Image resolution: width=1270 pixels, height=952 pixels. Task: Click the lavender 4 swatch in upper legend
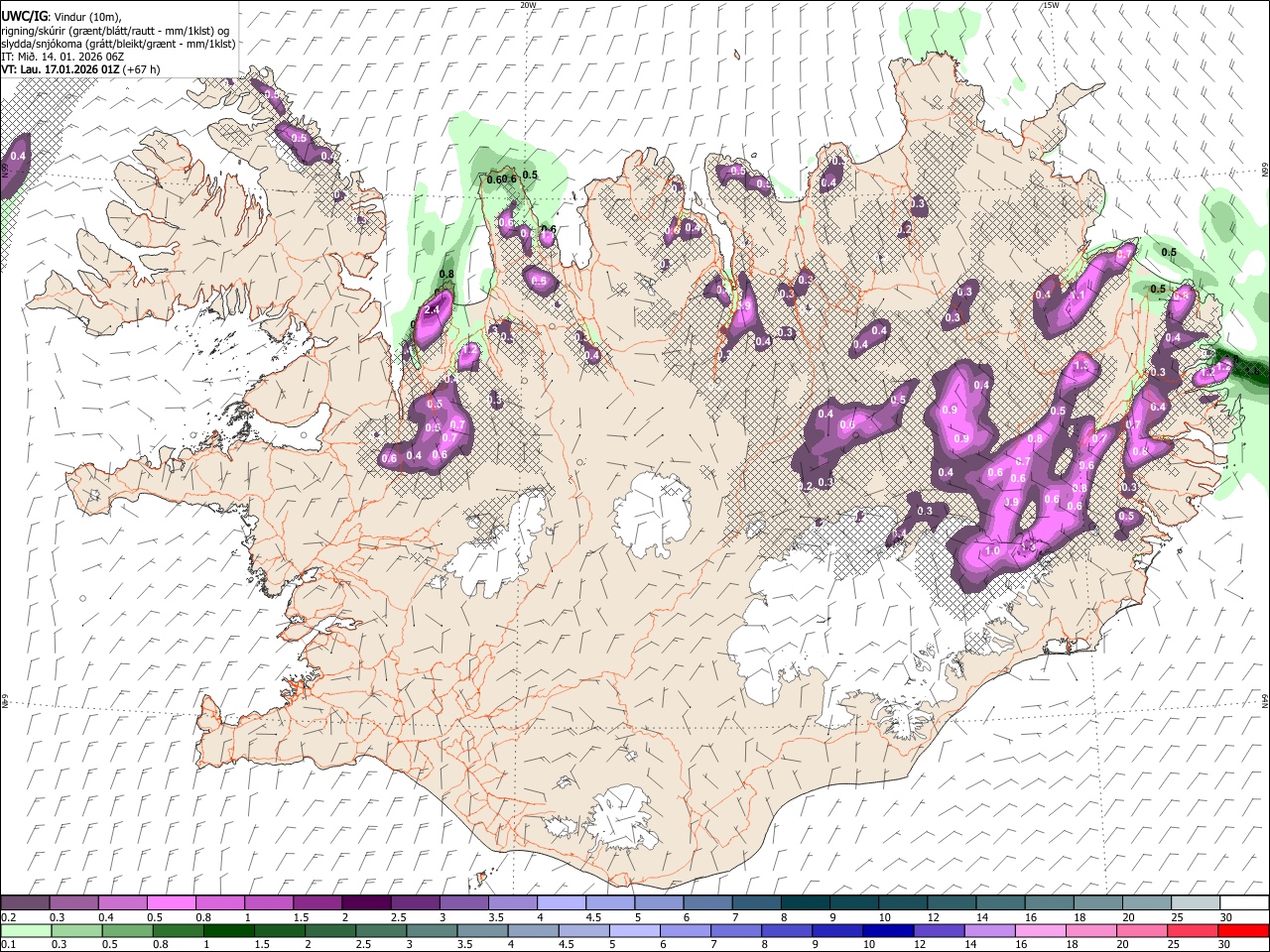click(x=560, y=903)
